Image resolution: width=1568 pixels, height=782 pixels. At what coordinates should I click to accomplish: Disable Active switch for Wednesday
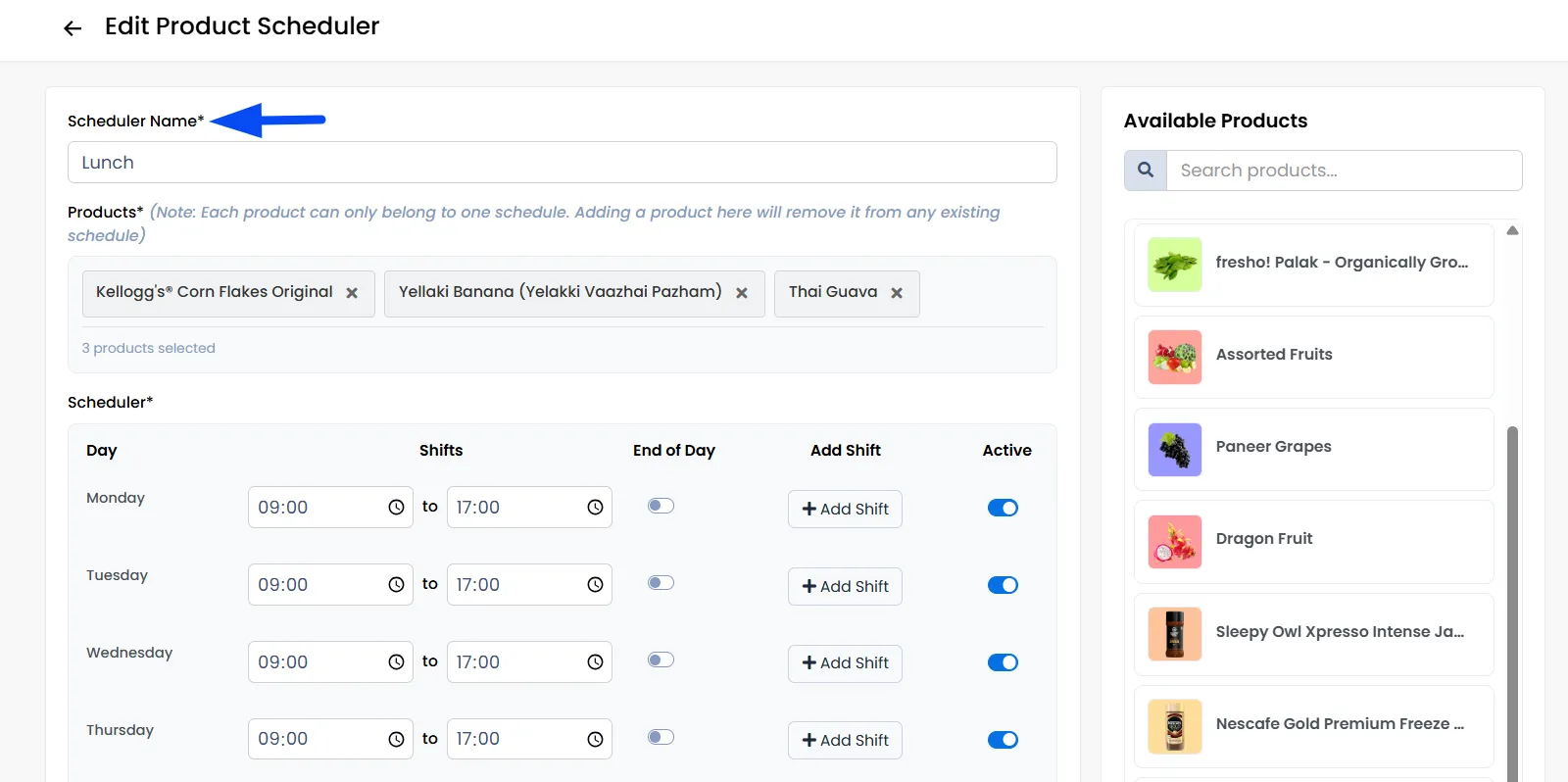1003,662
